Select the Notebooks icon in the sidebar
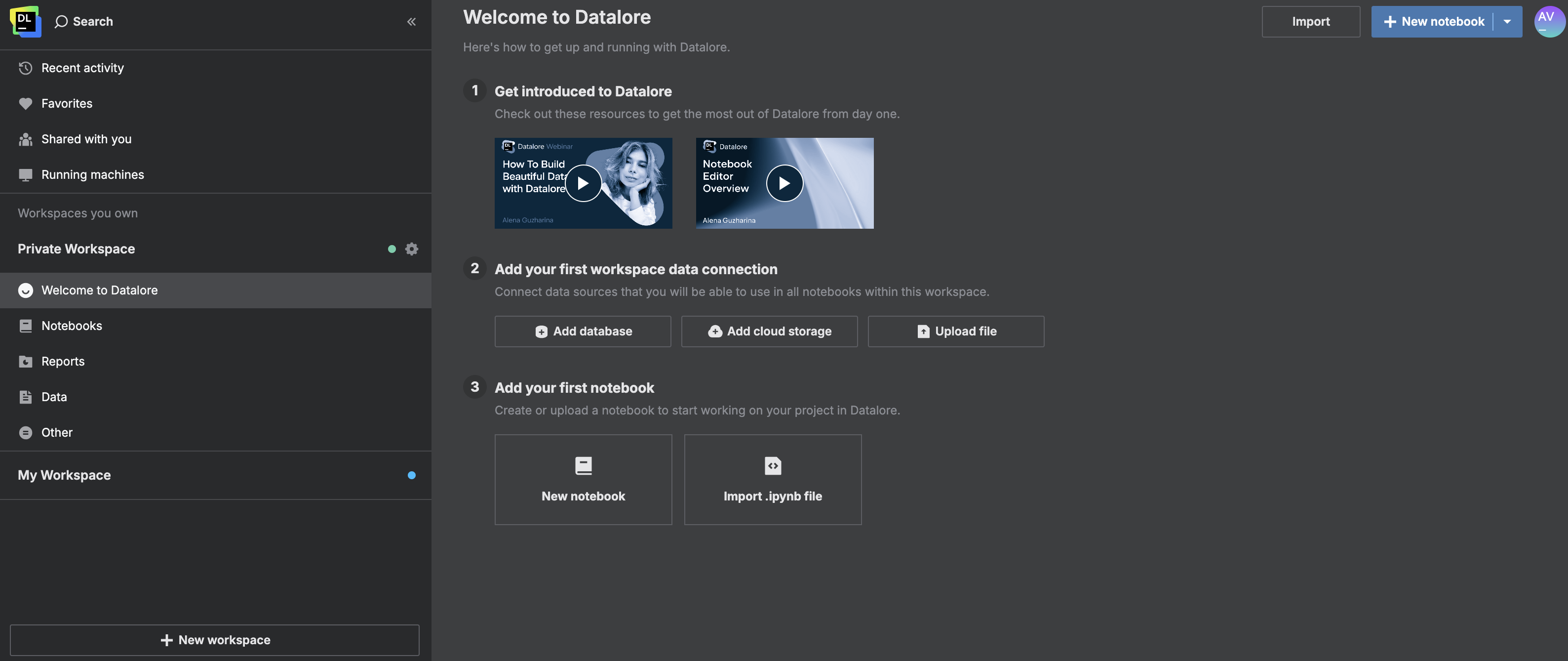This screenshot has width=1568, height=661. pos(25,326)
